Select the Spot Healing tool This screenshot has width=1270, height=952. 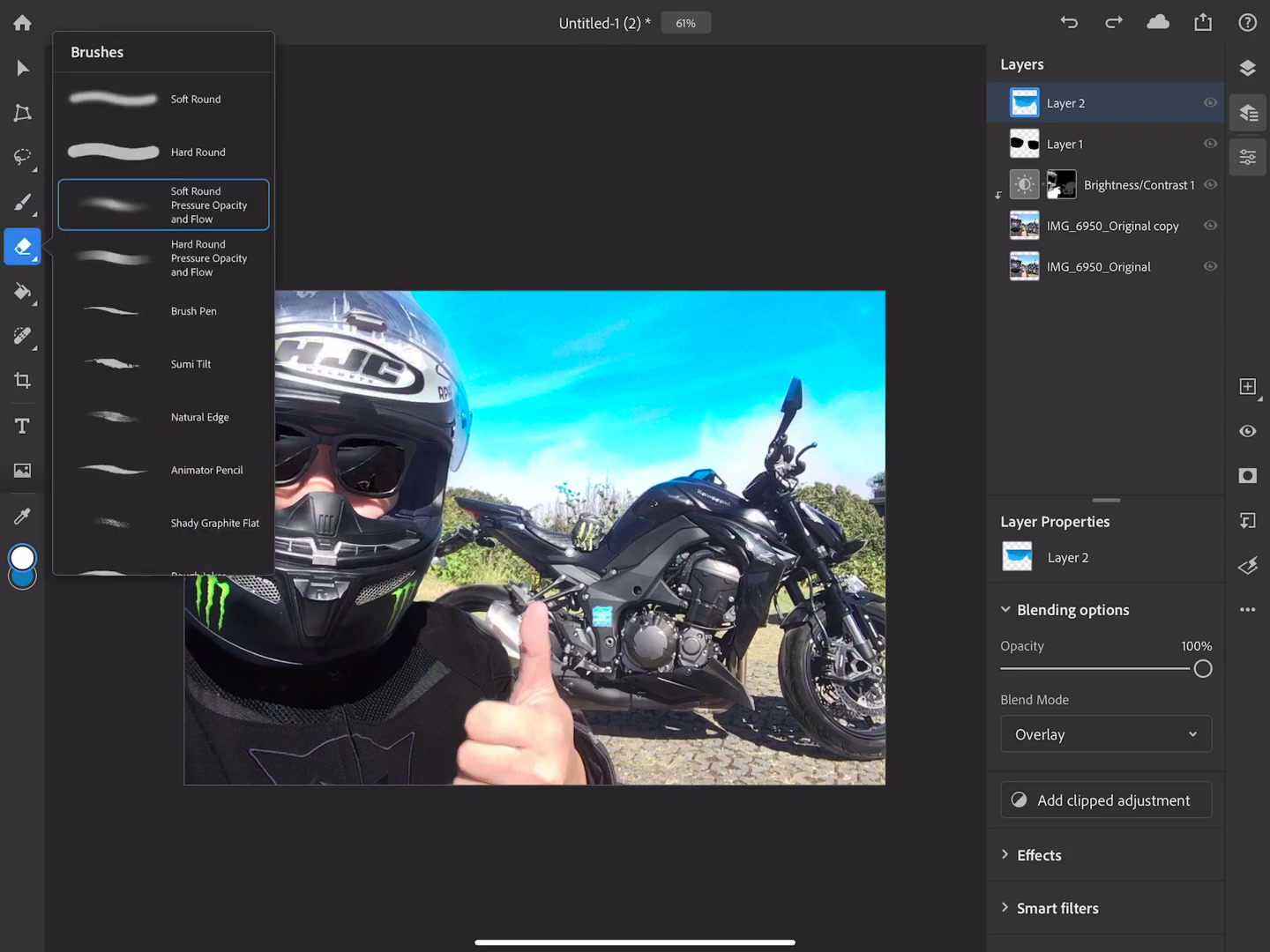click(22, 336)
